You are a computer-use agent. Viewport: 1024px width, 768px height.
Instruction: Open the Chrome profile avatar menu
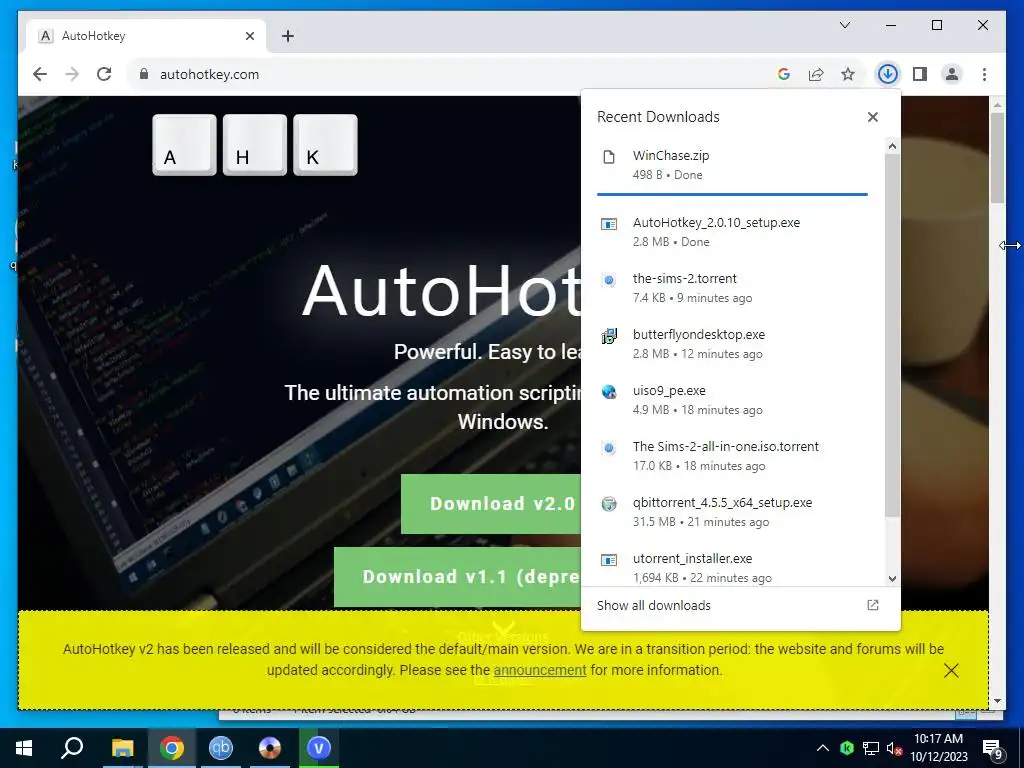952,74
